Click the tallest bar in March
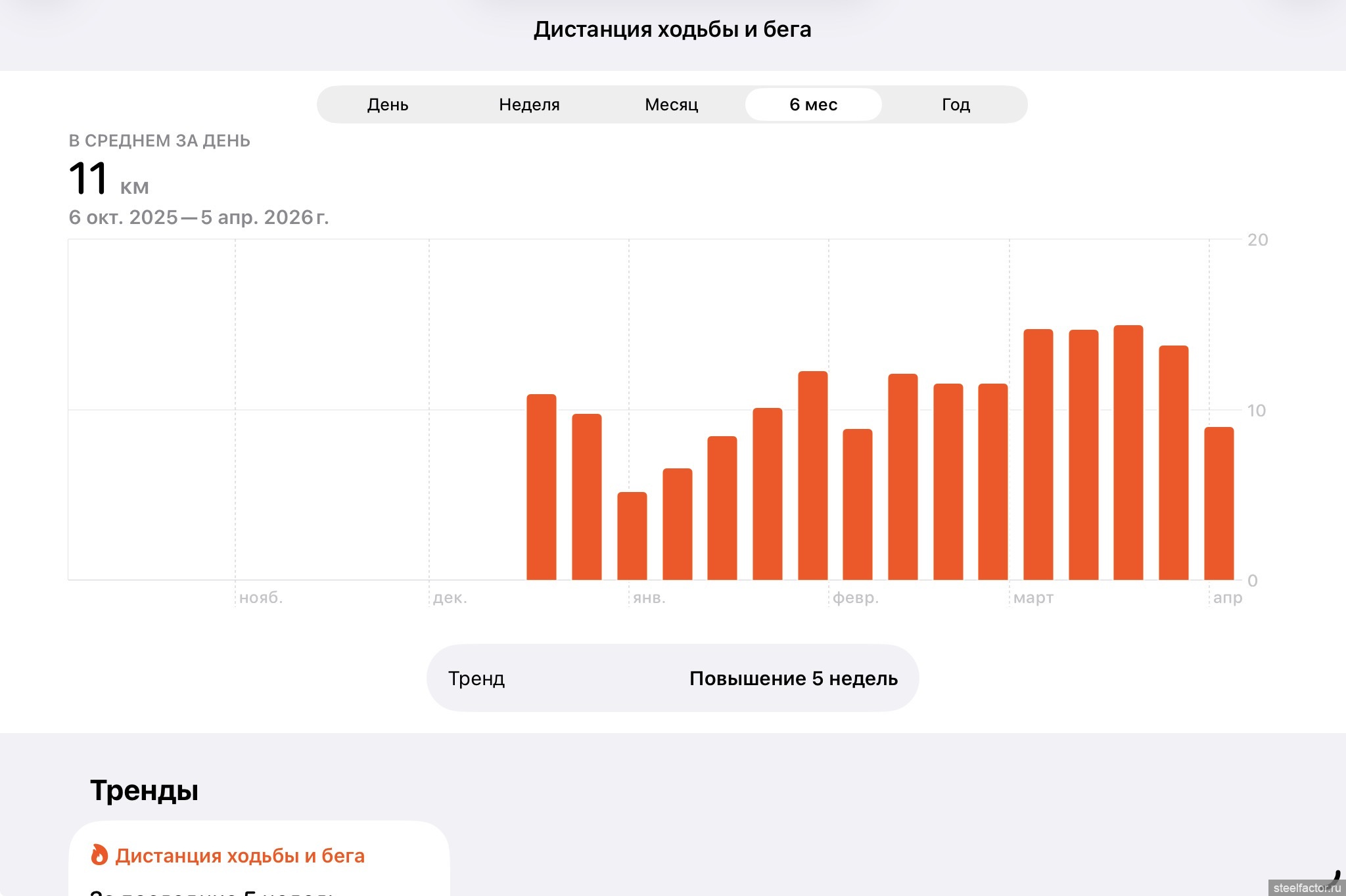The height and width of the screenshot is (896, 1346). click(x=1128, y=453)
